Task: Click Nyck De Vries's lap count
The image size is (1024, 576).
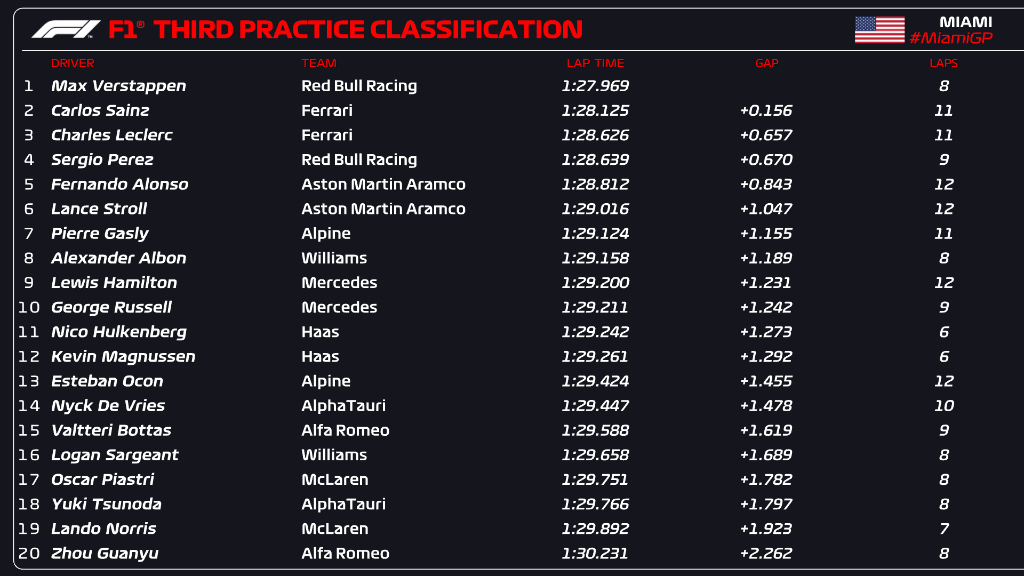Action: (x=943, y=406)
